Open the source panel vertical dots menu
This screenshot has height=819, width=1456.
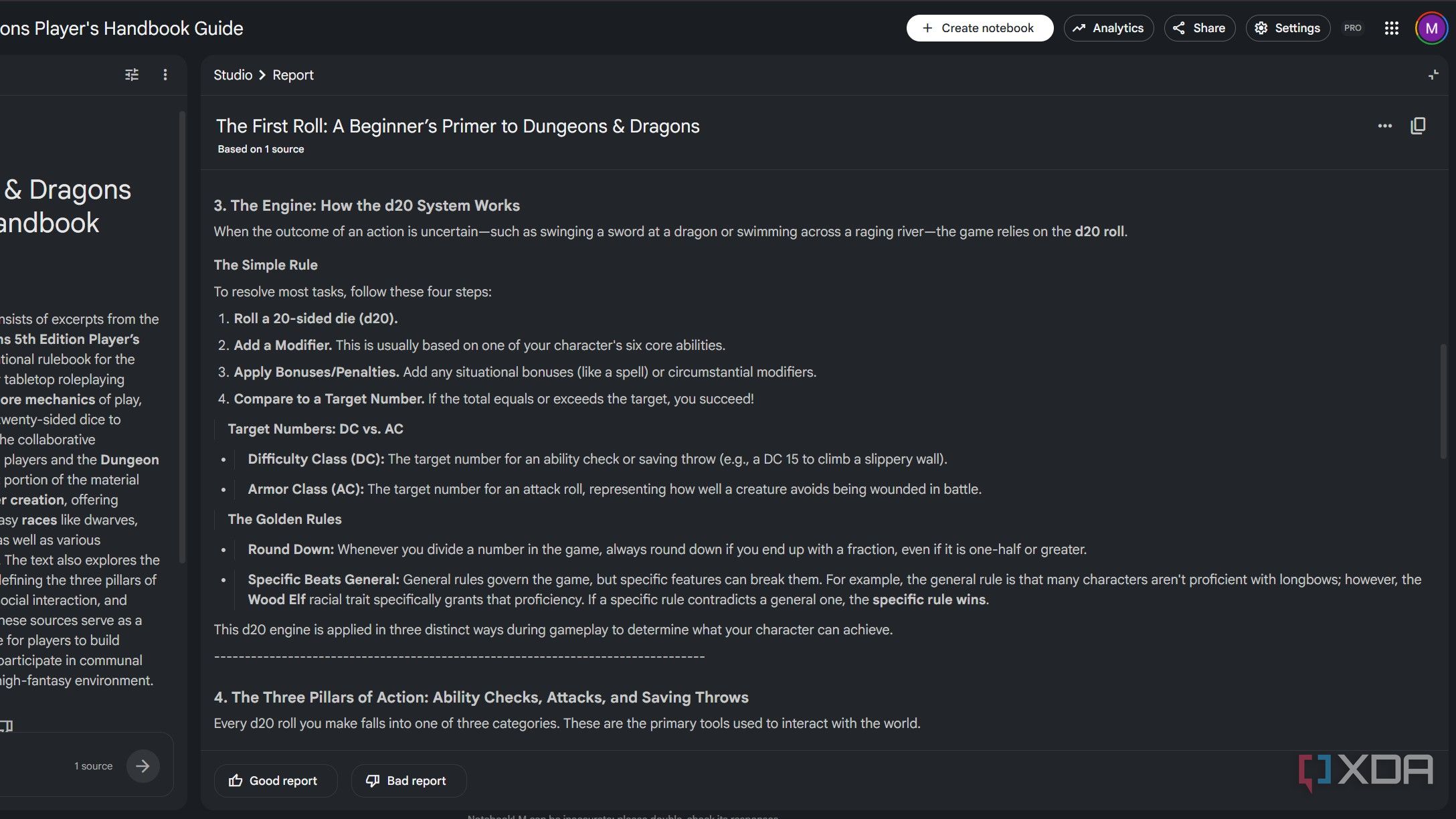pyautogui.click(x=165, y=75)
